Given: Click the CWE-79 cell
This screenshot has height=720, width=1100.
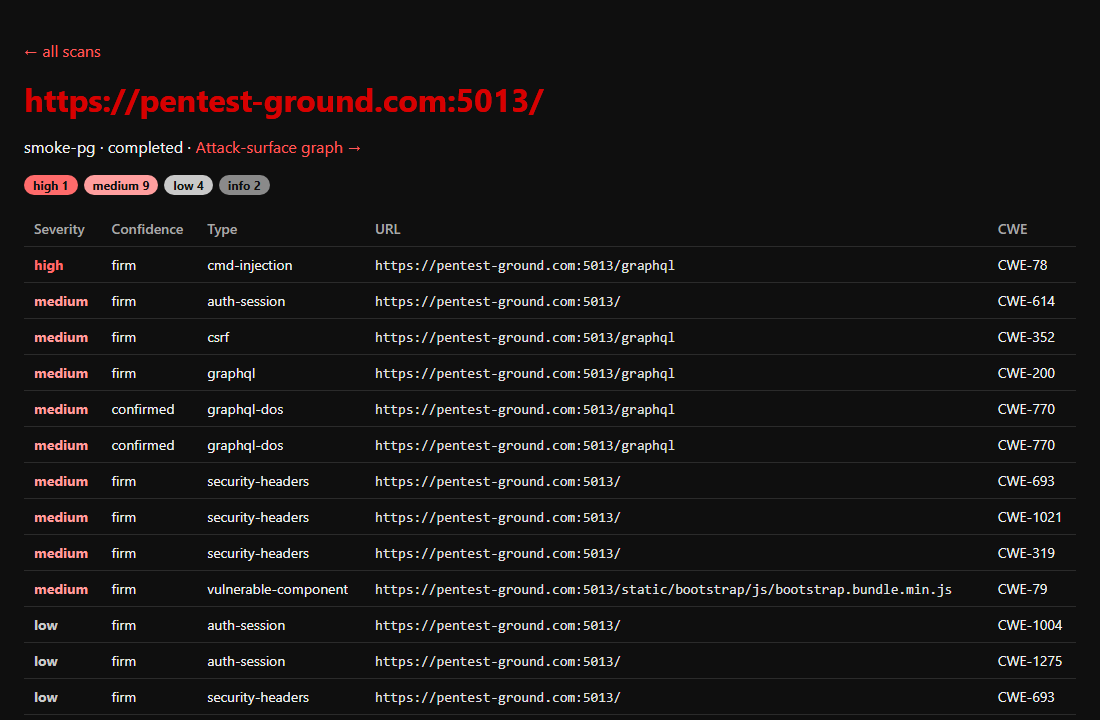Looking at the screenshot, I should 1022,589.
